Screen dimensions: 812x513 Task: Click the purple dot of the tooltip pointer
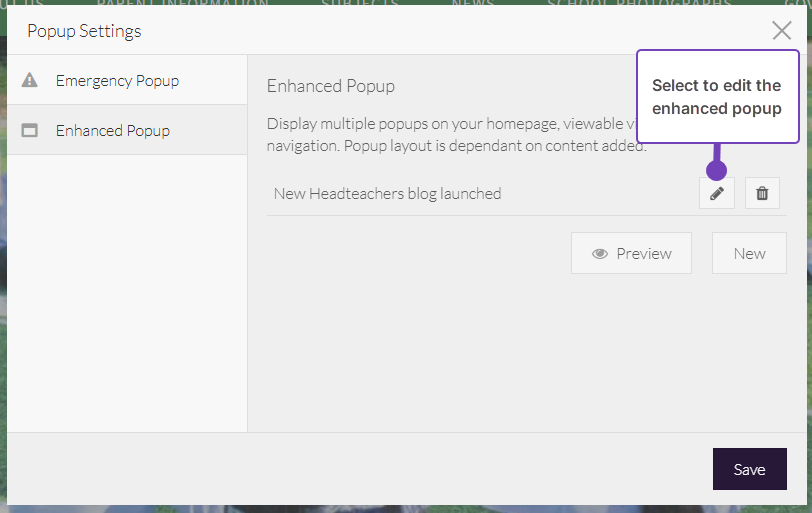pos(716,170)
